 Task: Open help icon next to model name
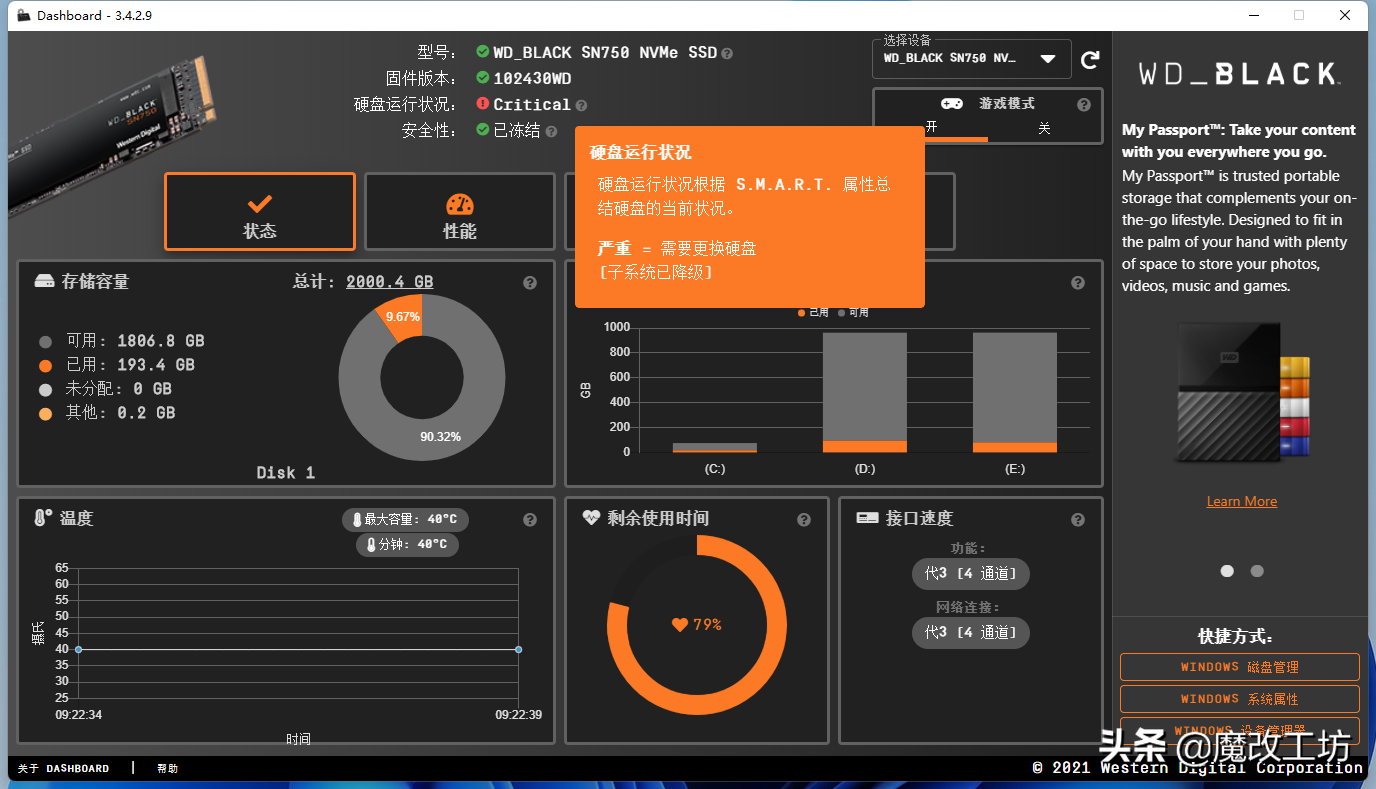(x=727, y=53)
